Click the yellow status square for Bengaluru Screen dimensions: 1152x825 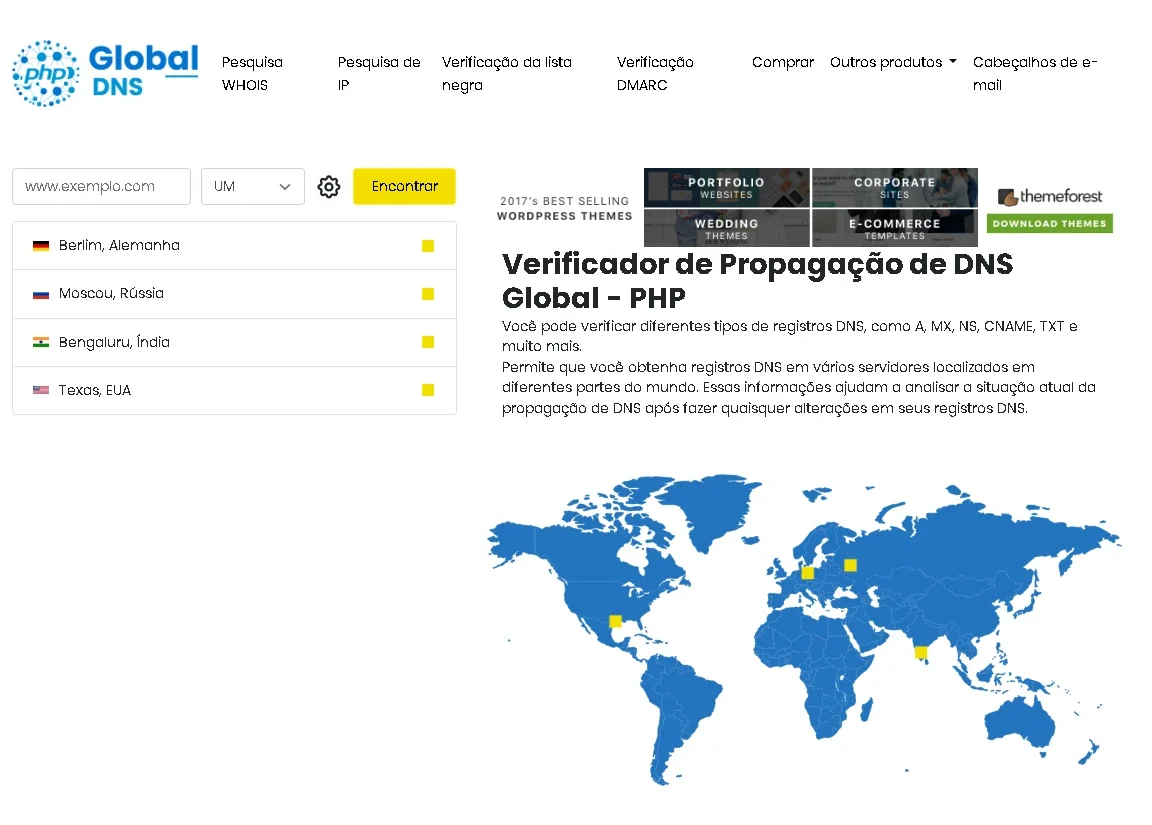pos(428,342)
